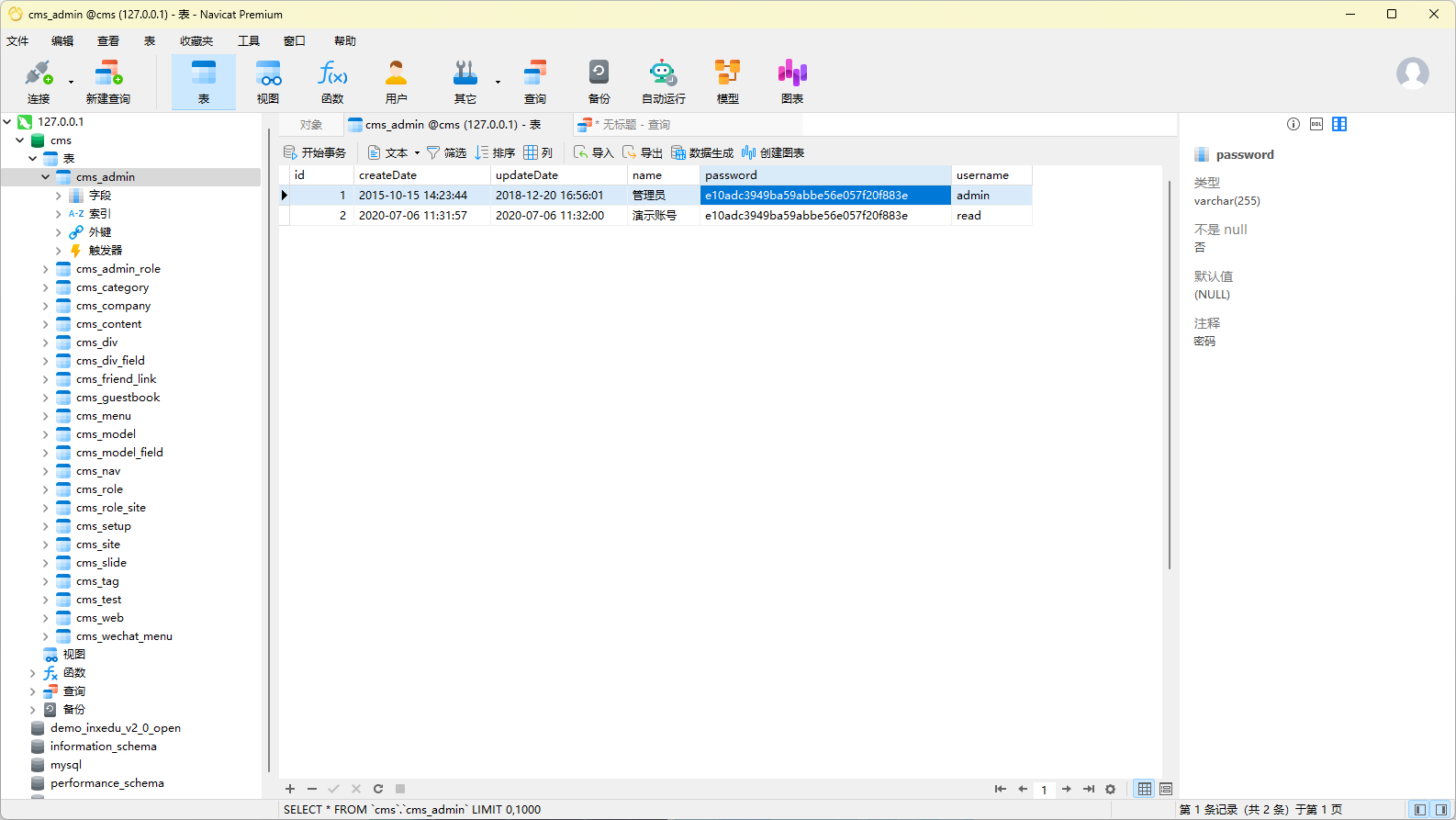Go to previous page of records
The width and height of the screenshot is (1456, 820).
point(1023,789)
